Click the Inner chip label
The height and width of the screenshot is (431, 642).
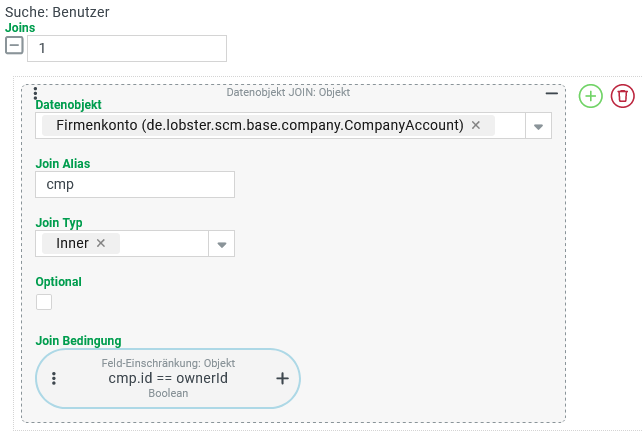73,243
